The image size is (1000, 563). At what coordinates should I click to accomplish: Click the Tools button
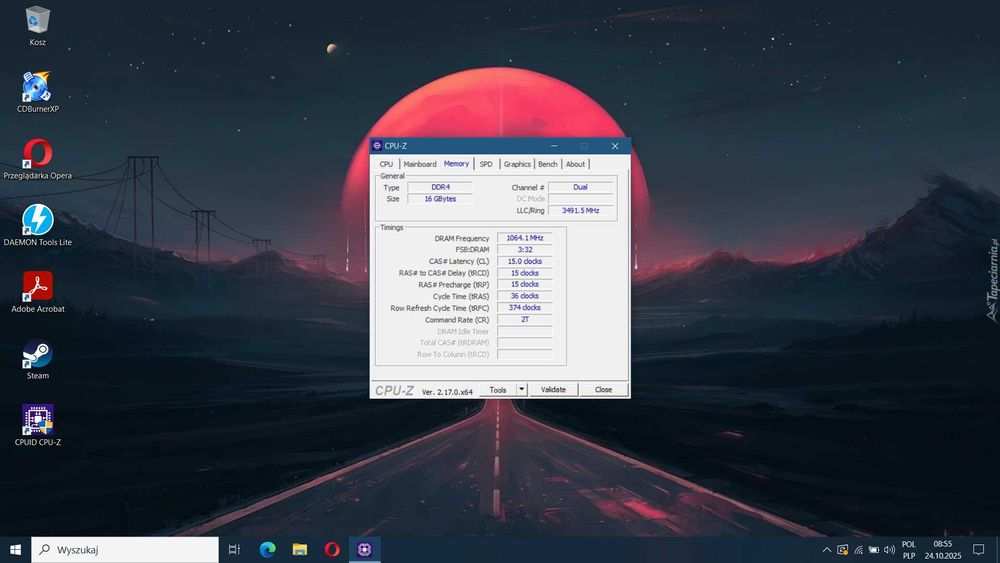coord(498,390)
